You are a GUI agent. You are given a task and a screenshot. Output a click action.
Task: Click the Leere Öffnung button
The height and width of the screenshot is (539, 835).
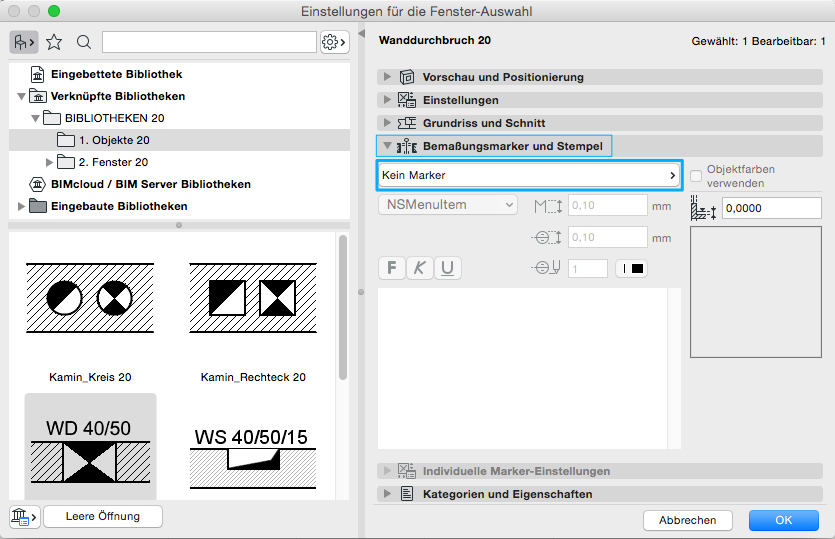pos(103,516)
